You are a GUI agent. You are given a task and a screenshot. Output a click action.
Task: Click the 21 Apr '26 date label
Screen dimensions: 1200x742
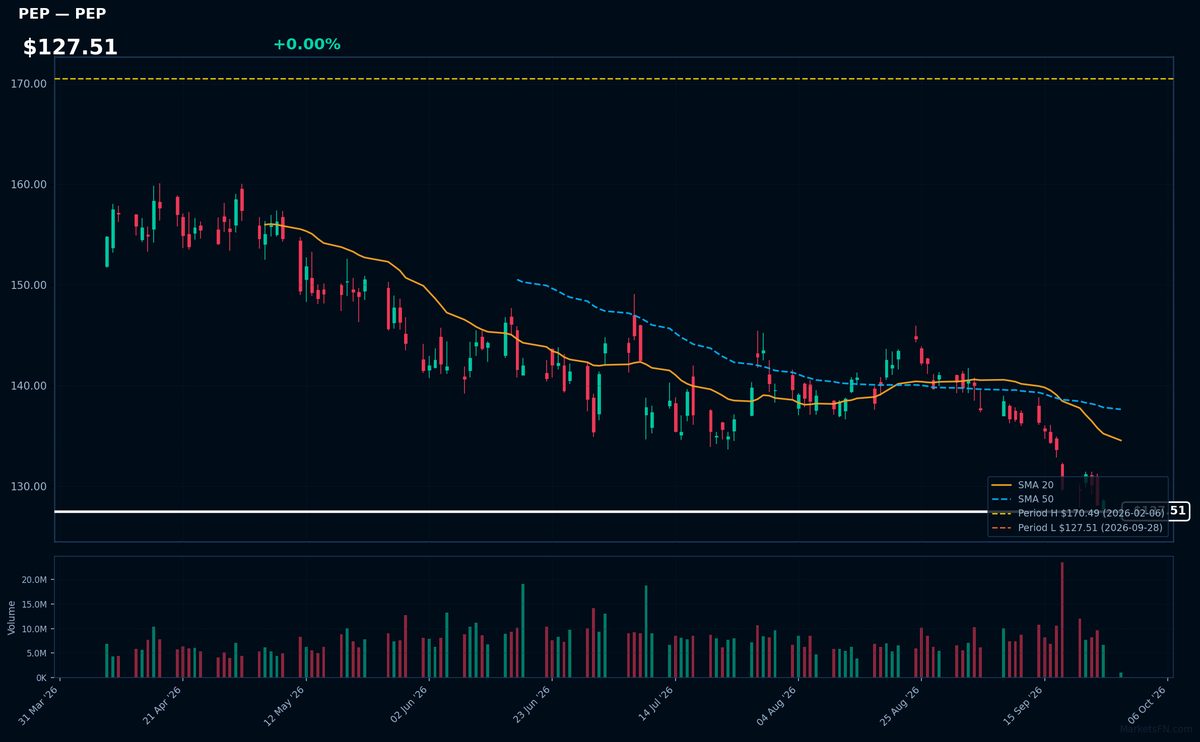pos(163,704)
